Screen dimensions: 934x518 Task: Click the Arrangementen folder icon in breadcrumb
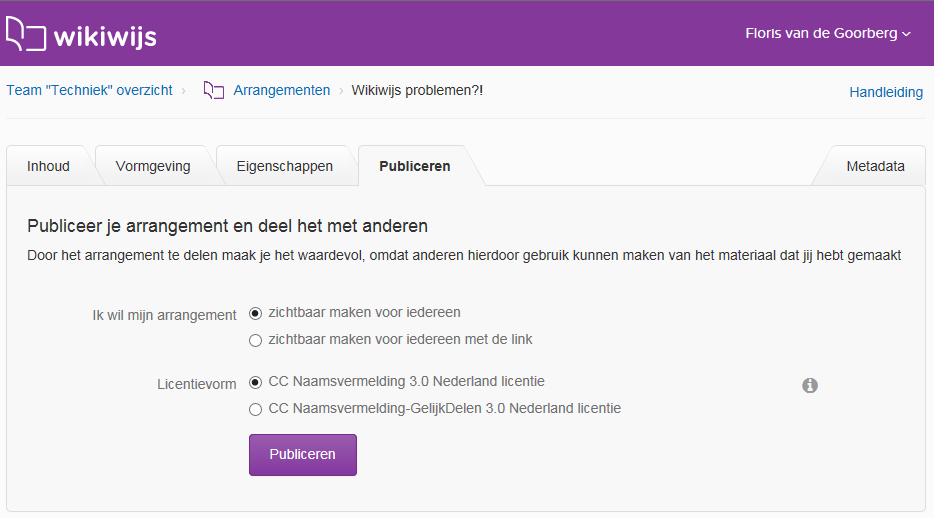point(214,91)
